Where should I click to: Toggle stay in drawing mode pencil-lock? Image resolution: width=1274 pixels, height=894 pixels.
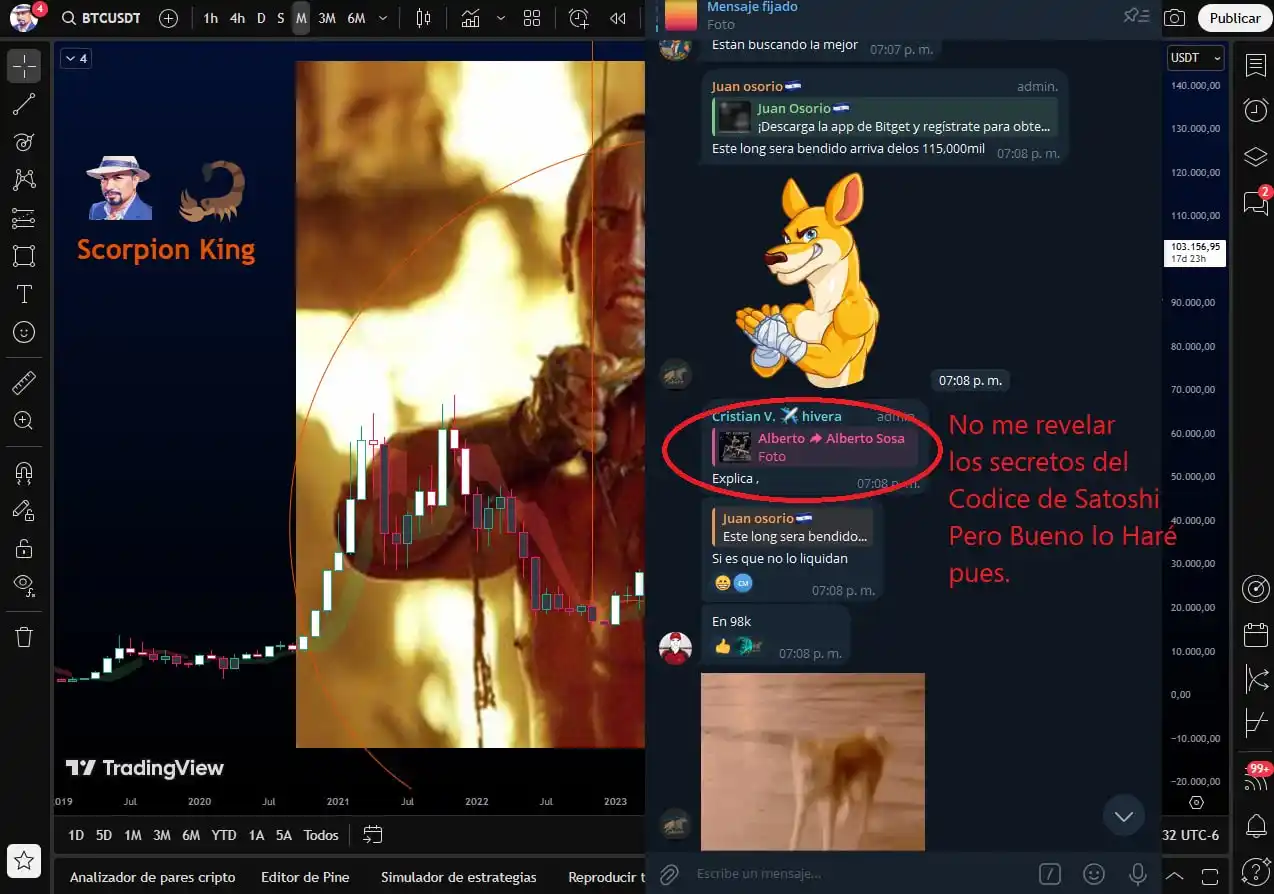24,510
